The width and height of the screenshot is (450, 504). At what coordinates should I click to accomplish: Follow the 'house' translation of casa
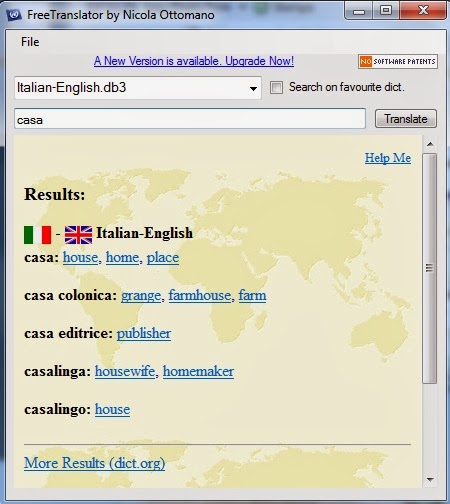click(x=80, y=257)
